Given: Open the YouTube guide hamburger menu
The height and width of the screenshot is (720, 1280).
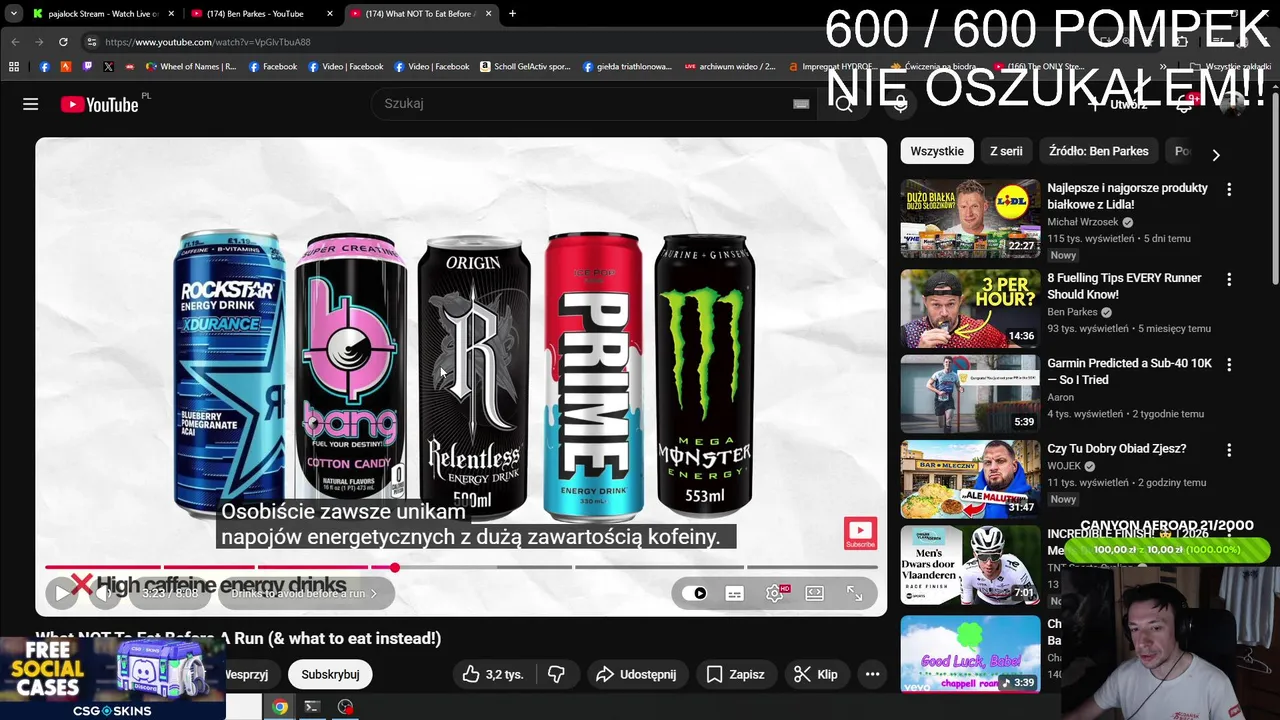Looking at the screenshot, I should 31,104.
